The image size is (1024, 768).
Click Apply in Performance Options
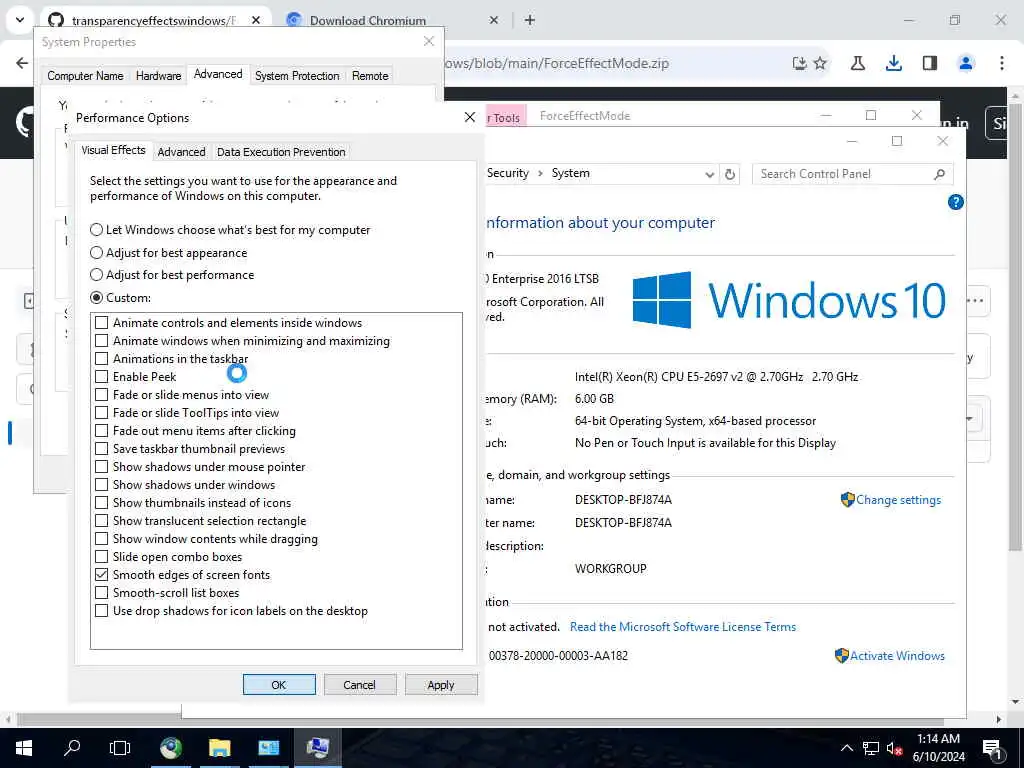point(441,685)
